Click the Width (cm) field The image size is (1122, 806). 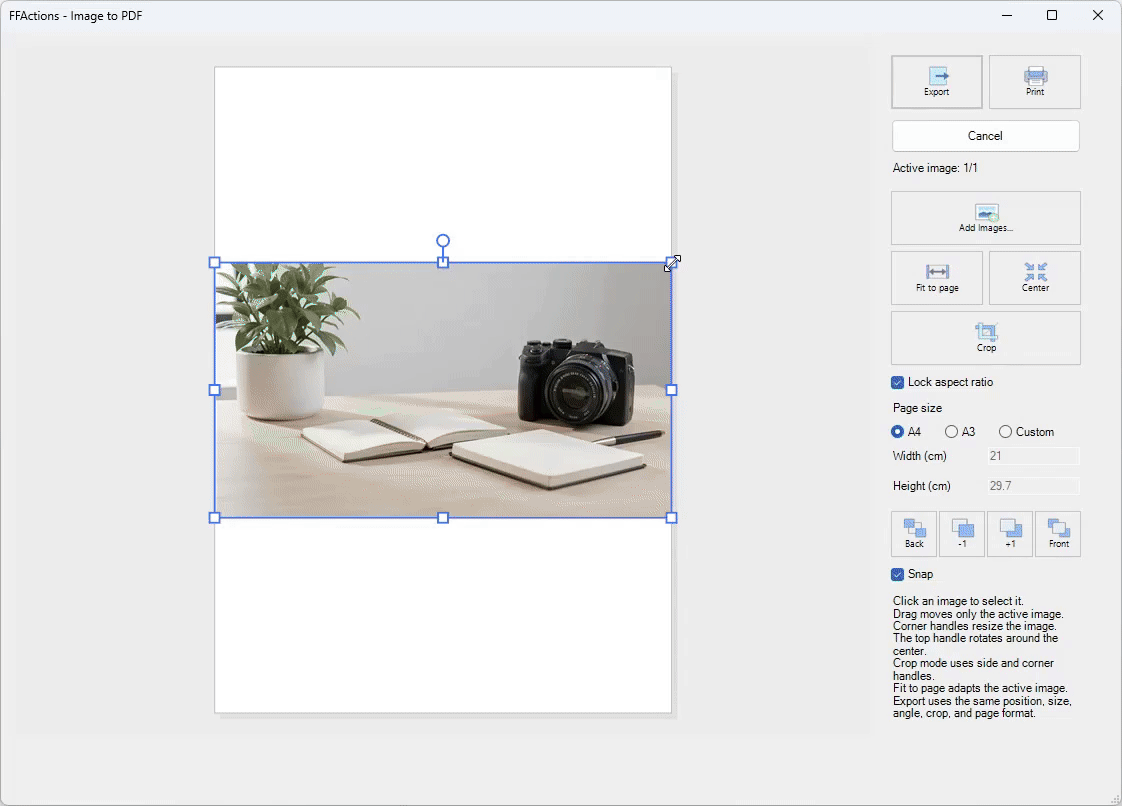[1033, 456]
